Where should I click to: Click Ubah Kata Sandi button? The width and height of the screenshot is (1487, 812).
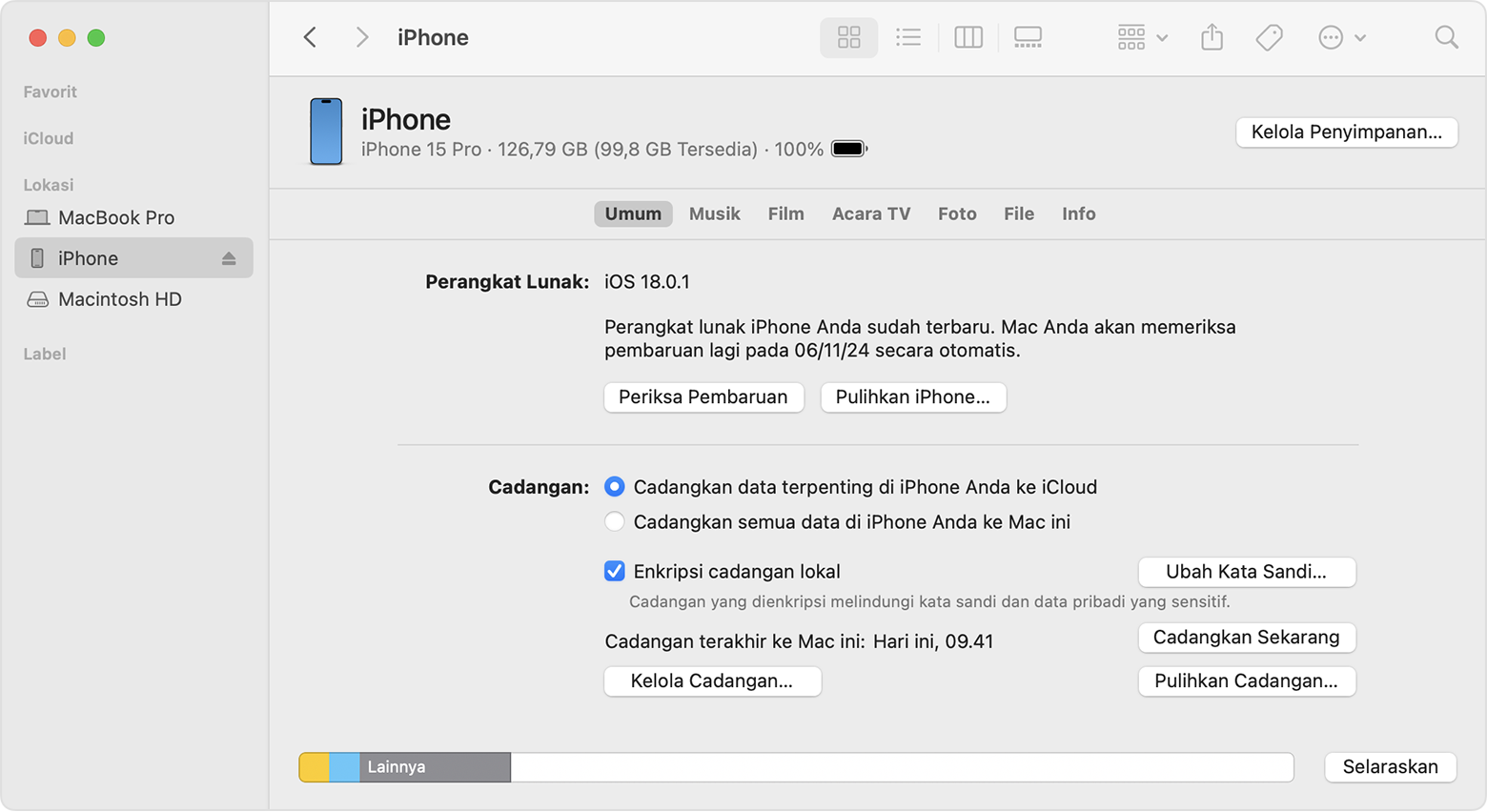[1247, 572]
